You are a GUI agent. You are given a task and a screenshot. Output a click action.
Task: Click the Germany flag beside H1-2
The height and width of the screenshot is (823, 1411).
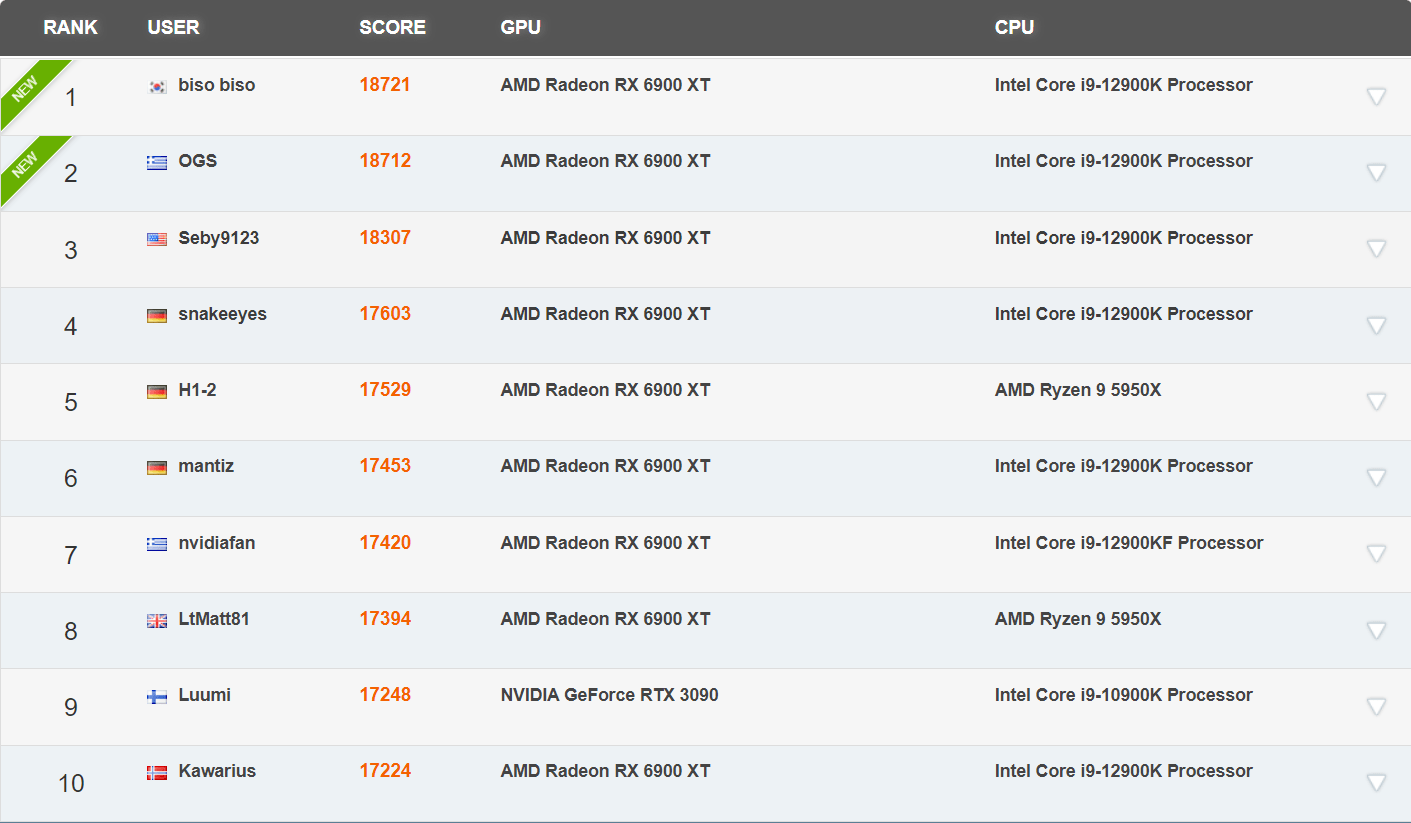(157, 390)
